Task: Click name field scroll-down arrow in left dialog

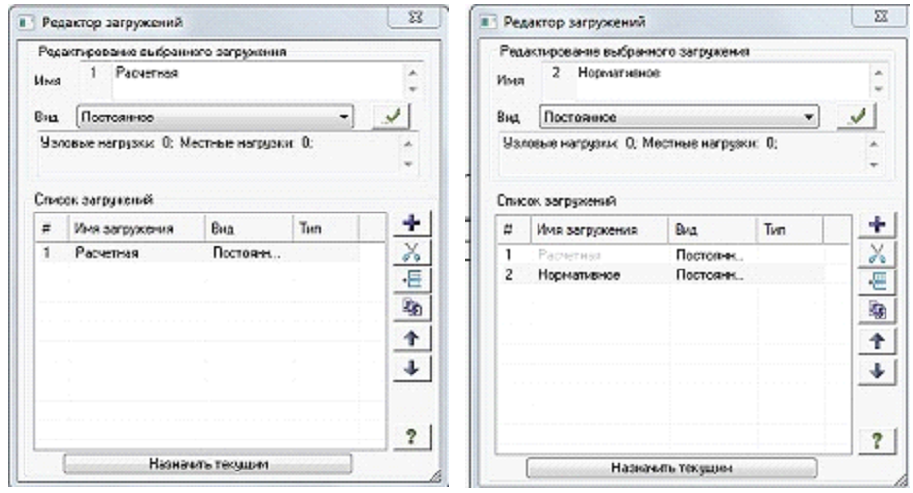Action: coord(413,90)
